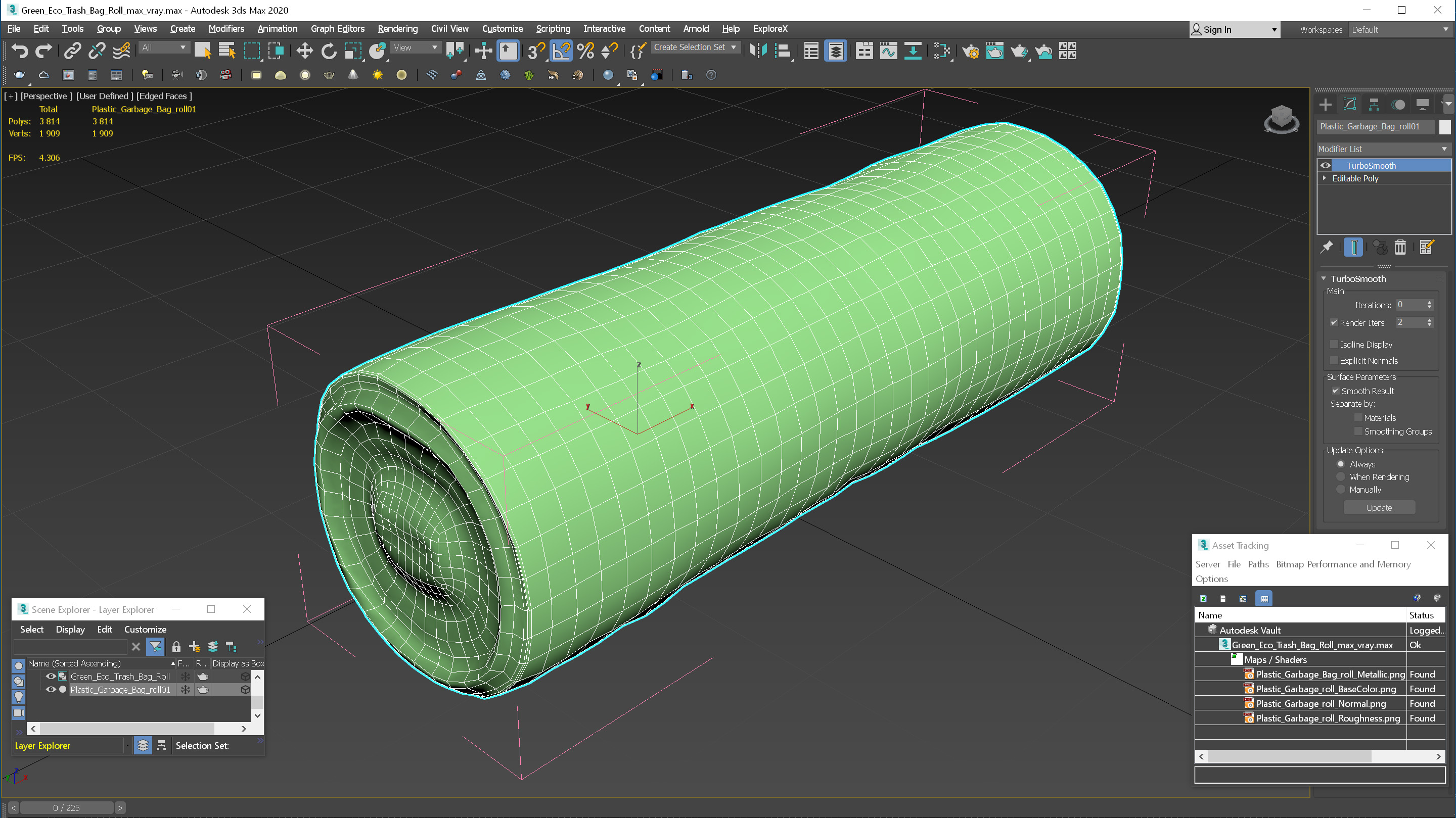
Task: Click the Unlink Selection icon
Action: click(x=97, y=52)
